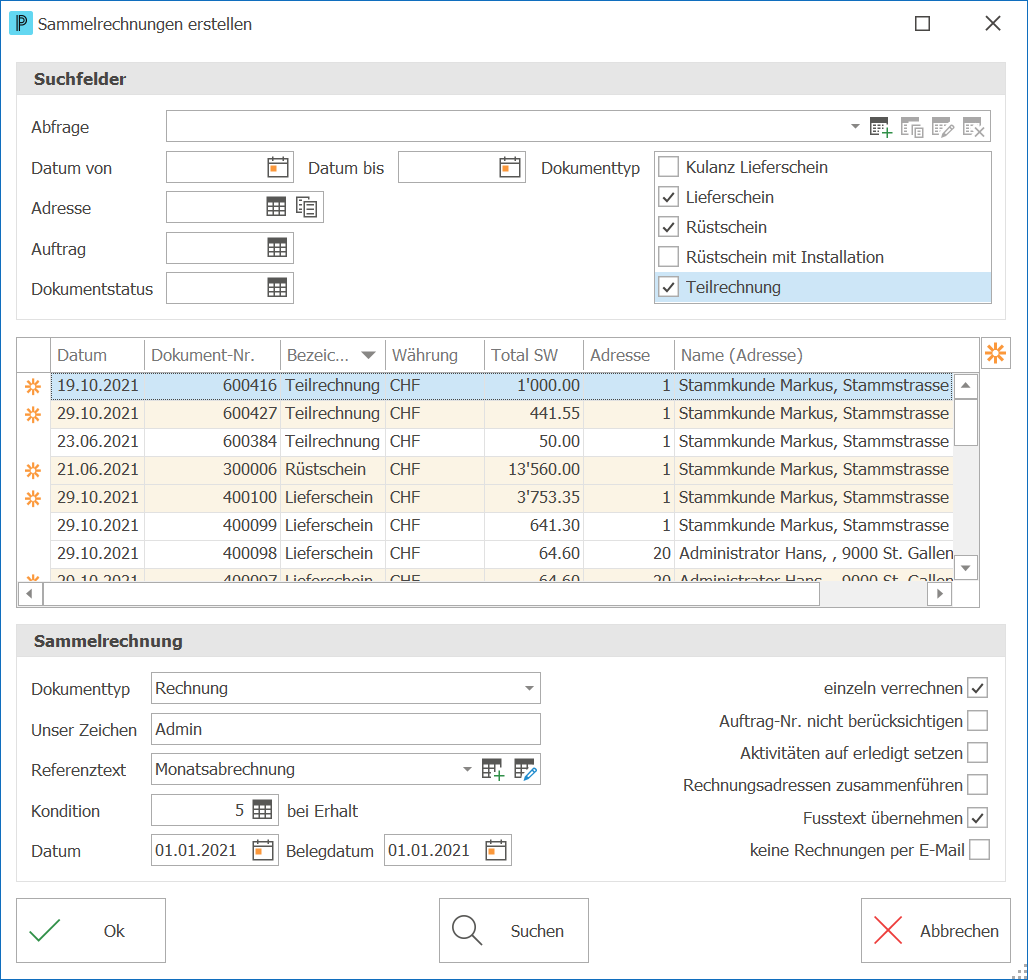Enable Aktivitäten auf erledigt setzen
Screen dimensions: 1028x980
[x=978, y=753]
